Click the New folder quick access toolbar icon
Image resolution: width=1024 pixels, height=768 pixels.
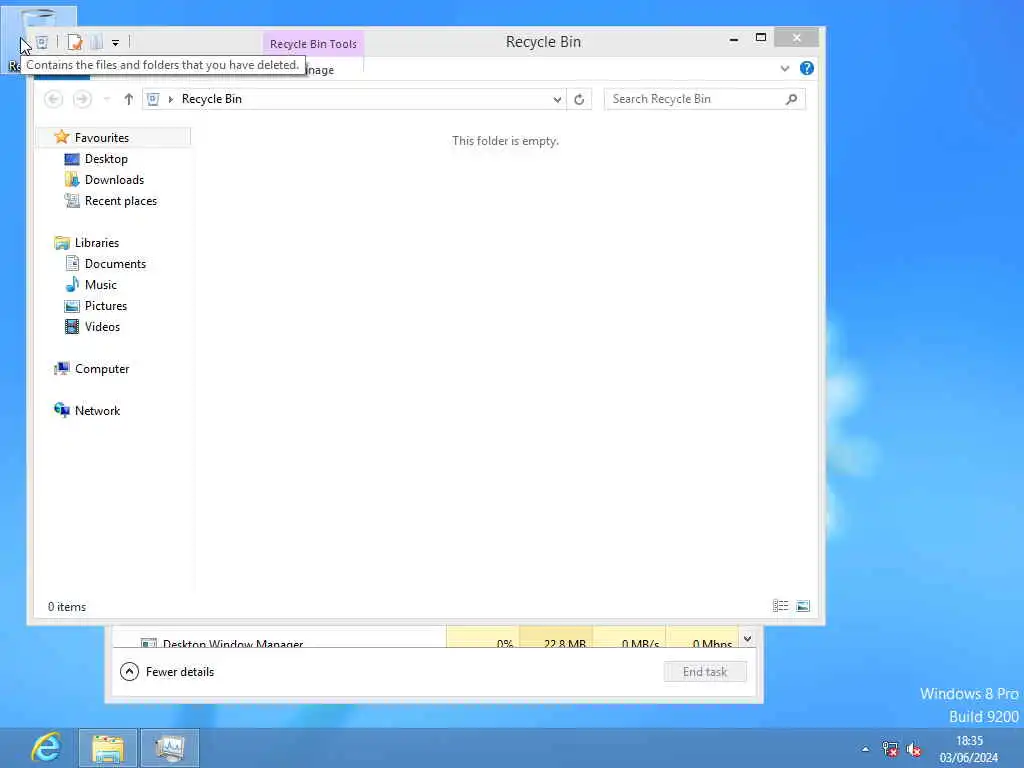click(x=96, y=42)
